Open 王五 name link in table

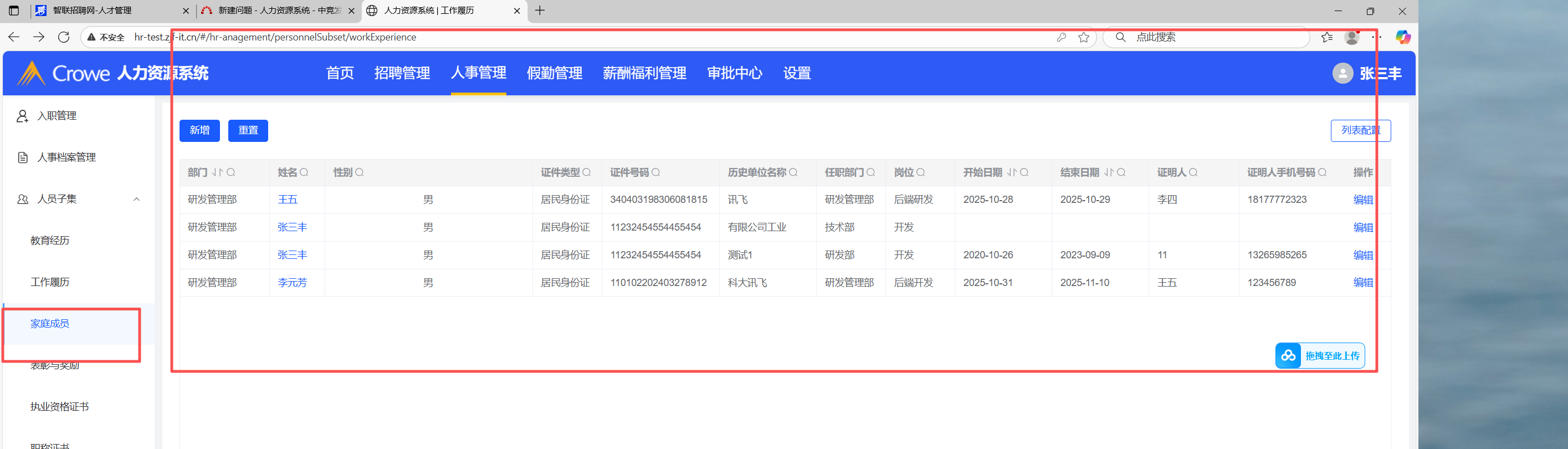click(288, 200)
